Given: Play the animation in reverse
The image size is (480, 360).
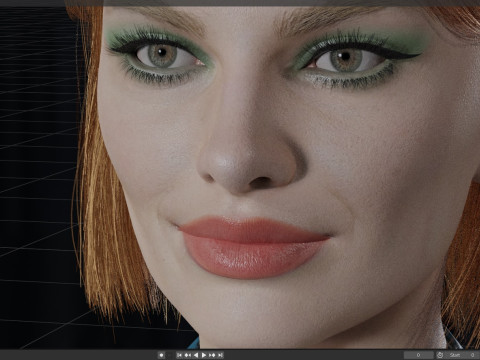Looking at the screenshot, I should [196, 355].
